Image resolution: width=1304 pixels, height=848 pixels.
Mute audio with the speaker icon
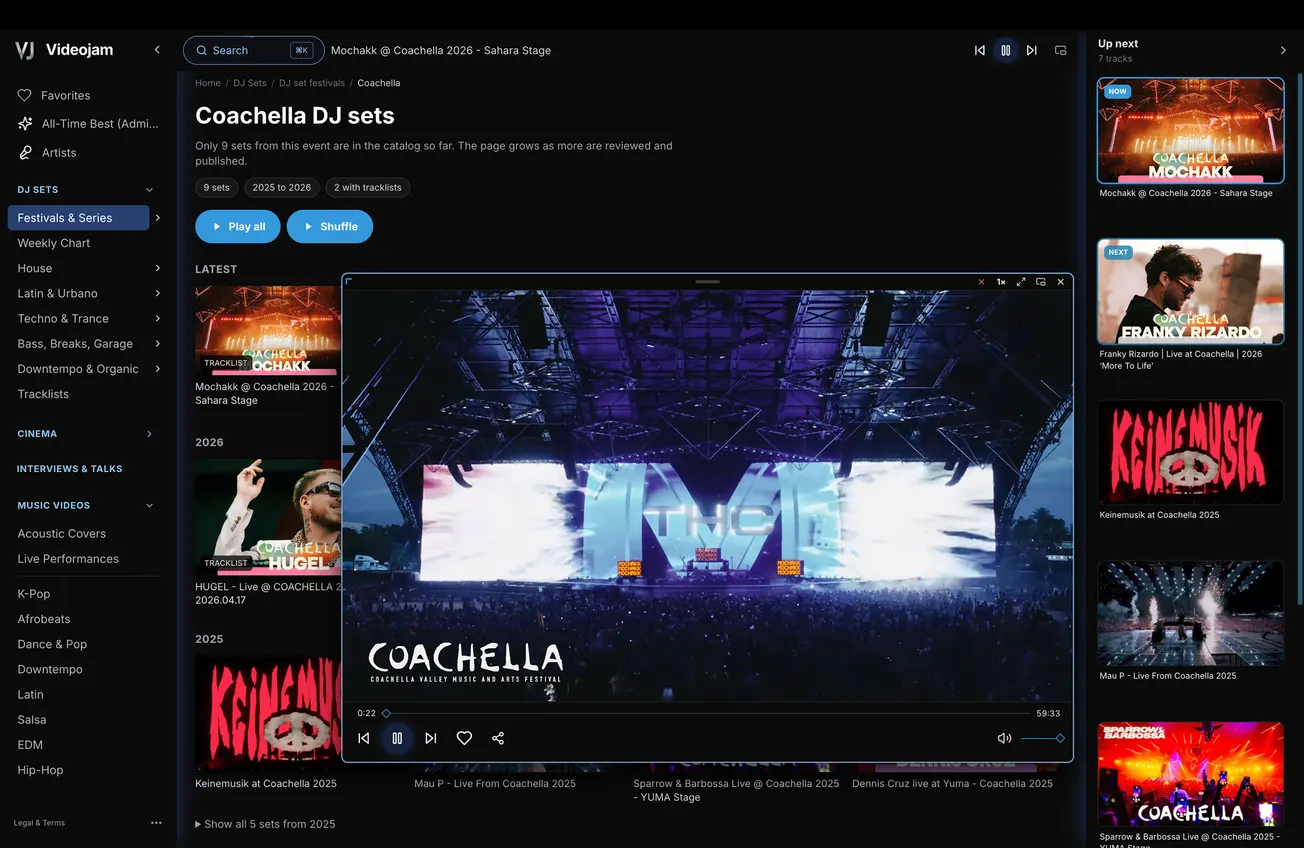[x=1005, y=739]
